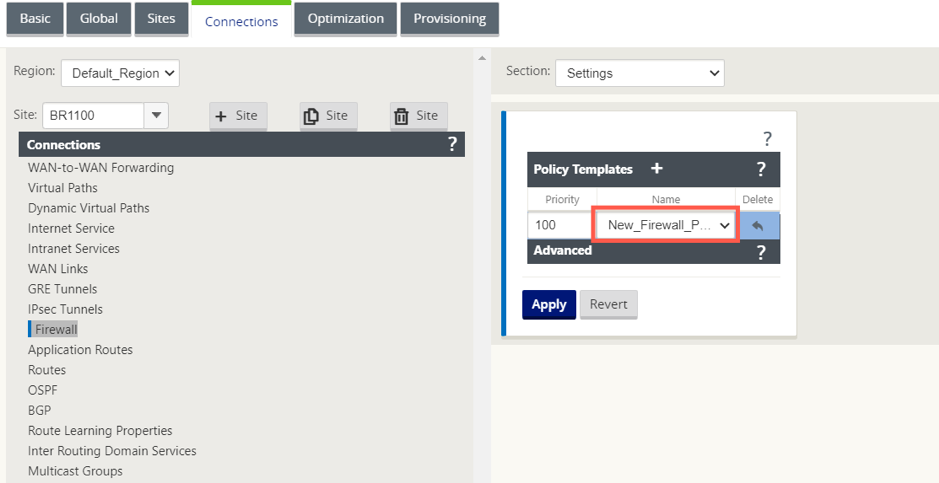The height and width of the screenshot is (483, 939).
Task: Switch to the Optimization tab
Action: [x=346, y=19]
